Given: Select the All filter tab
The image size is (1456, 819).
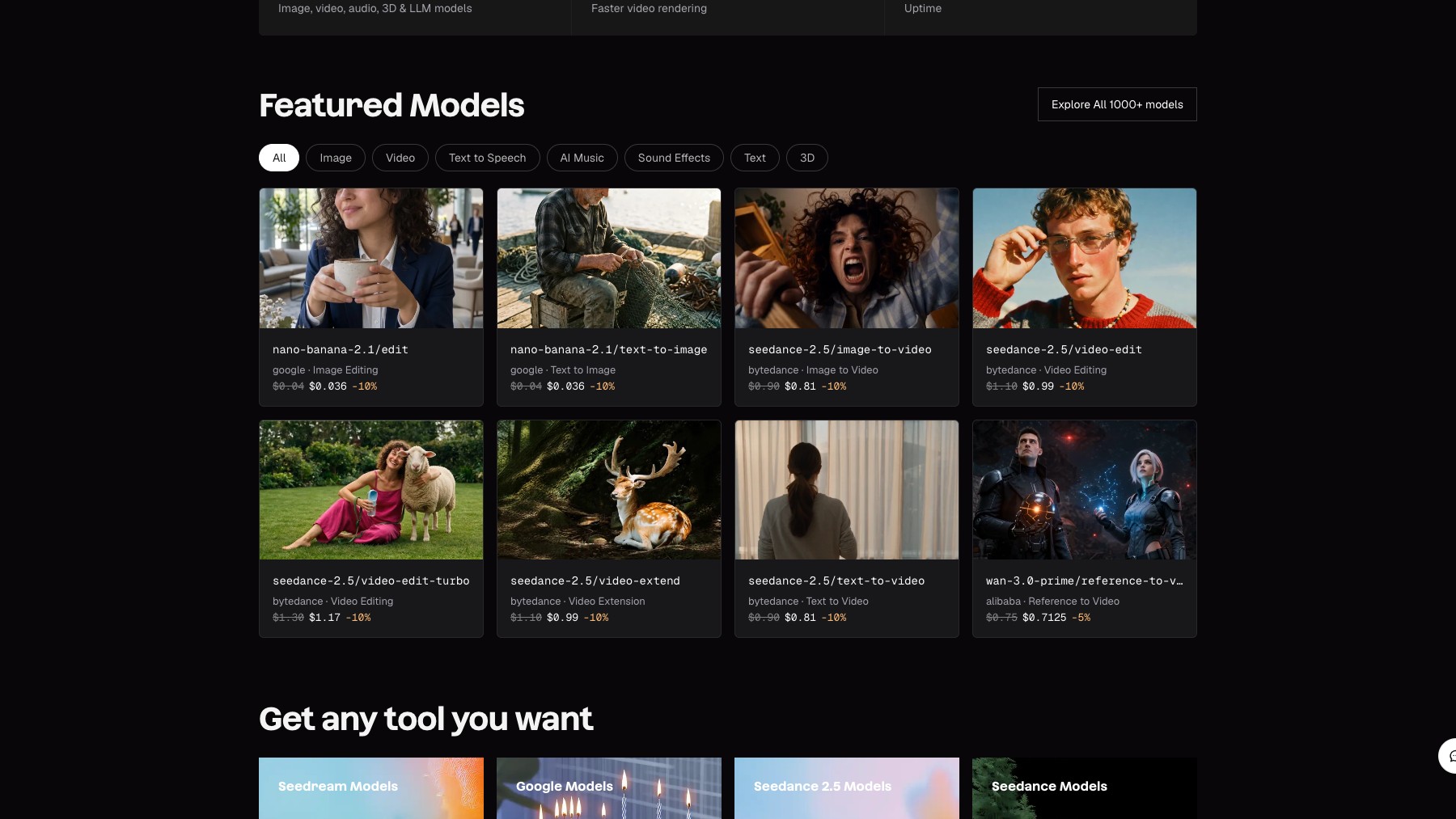Looking at the screenshot, I should click(279, 158).
